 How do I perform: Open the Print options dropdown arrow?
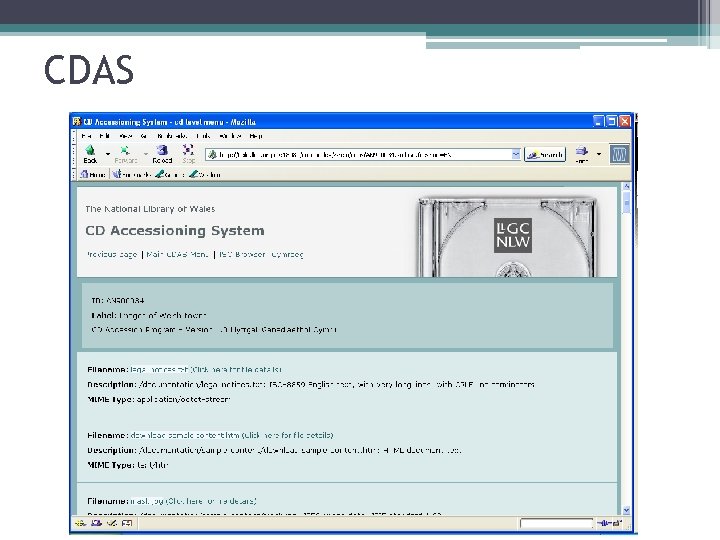(x=599, y=154)
